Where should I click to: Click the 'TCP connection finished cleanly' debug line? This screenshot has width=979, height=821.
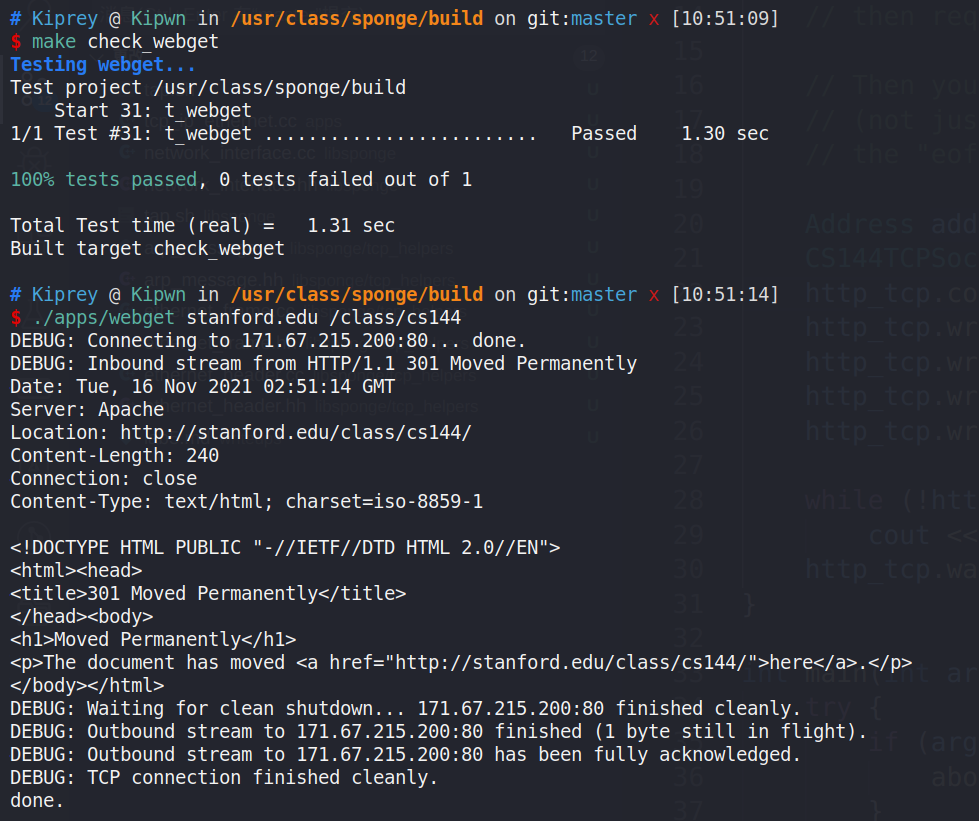224,777
